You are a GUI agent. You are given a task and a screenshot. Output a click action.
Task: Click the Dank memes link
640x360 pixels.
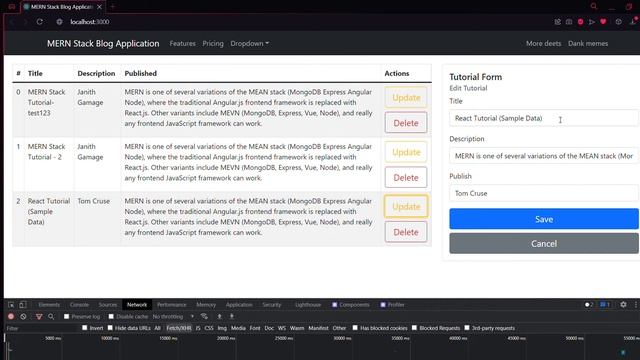pos(588,43)
